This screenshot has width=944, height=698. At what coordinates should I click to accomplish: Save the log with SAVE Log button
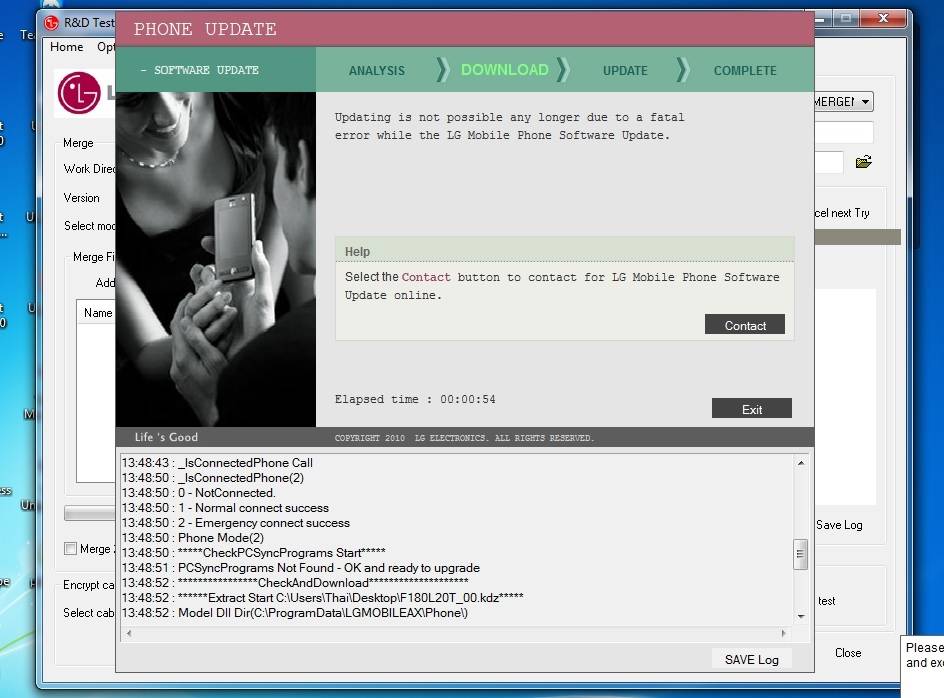tap(751, 659)
